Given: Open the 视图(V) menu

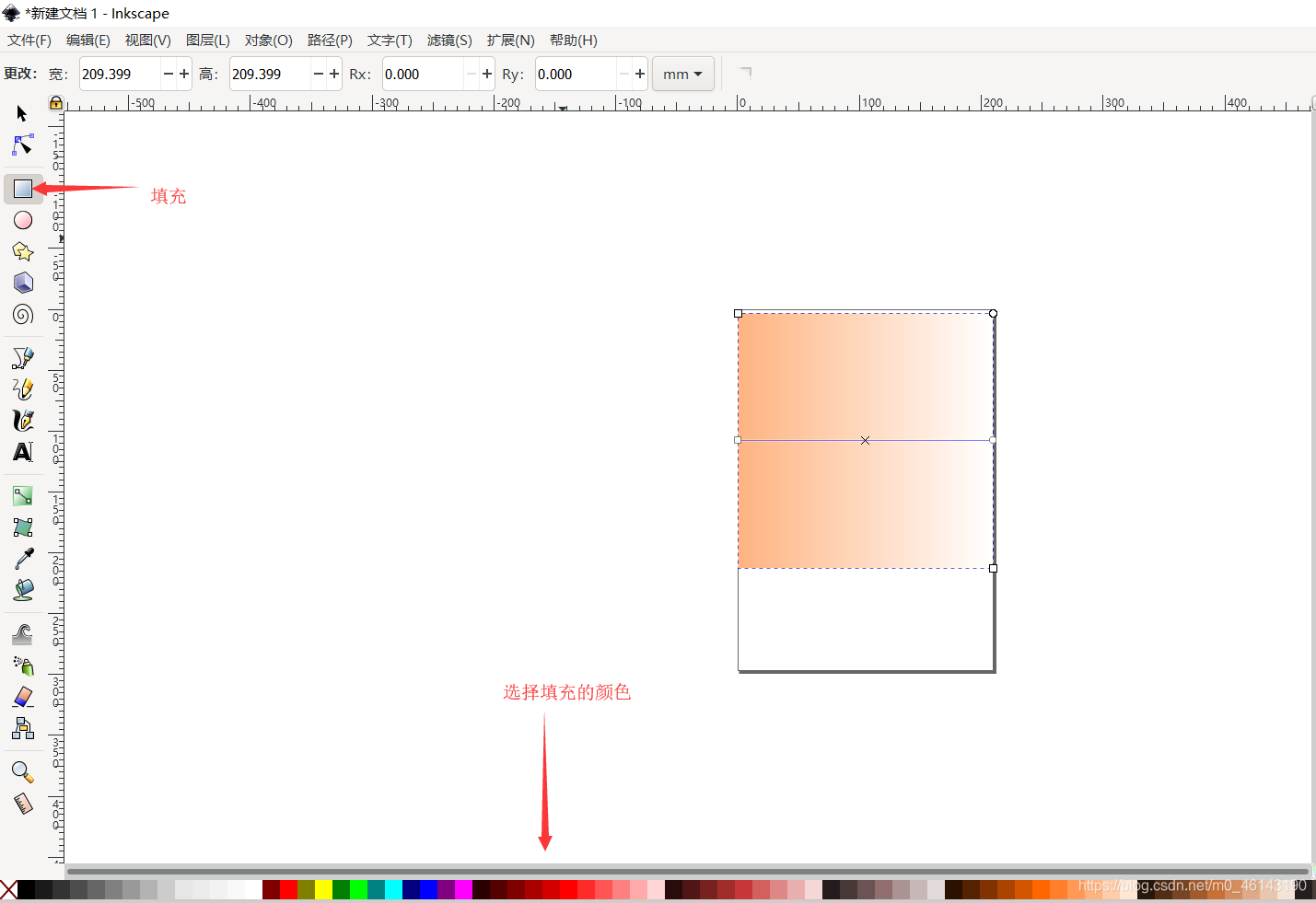Looking at the screenshot, I should point(148,40).
